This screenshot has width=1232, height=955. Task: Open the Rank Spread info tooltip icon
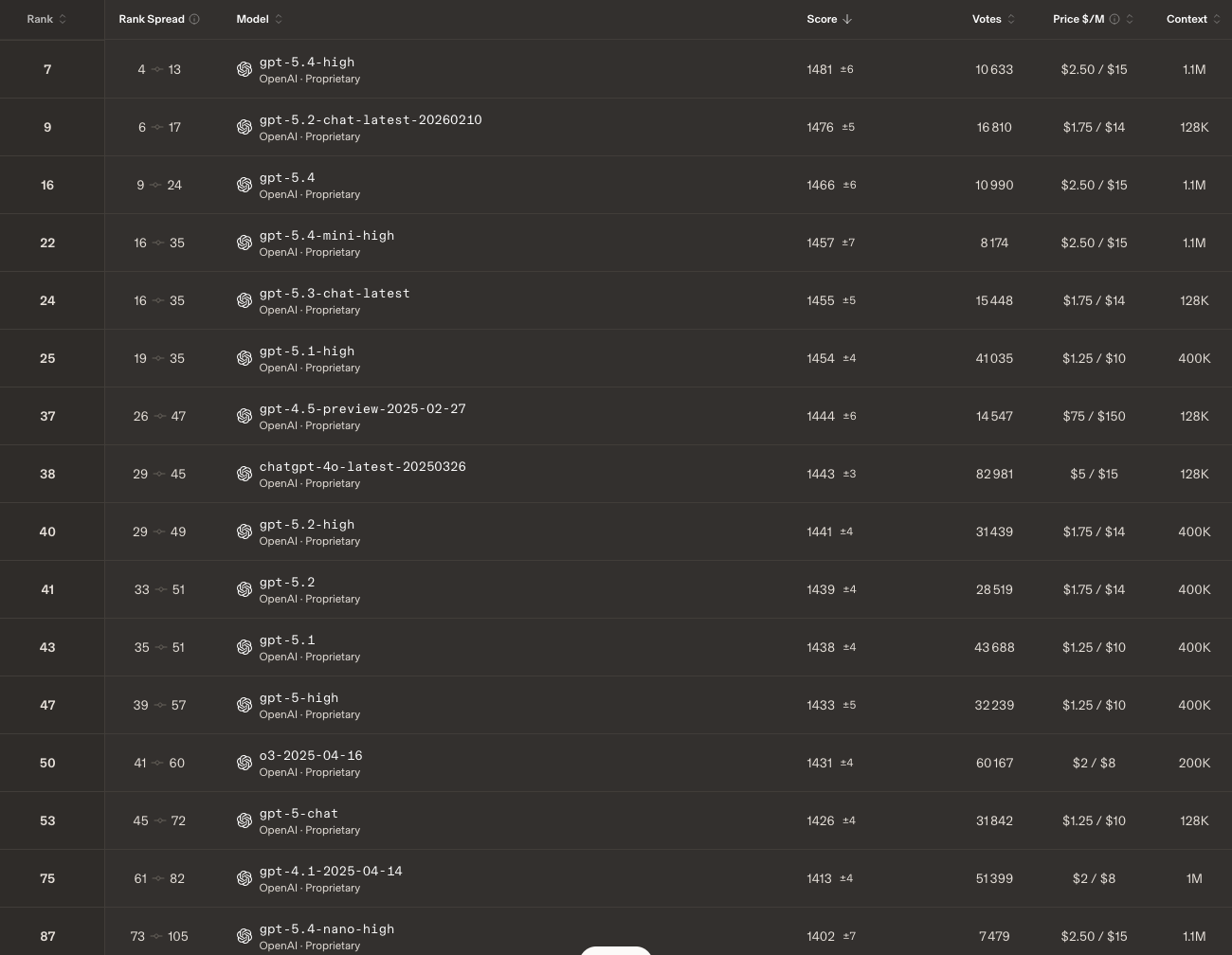[195, 18]
